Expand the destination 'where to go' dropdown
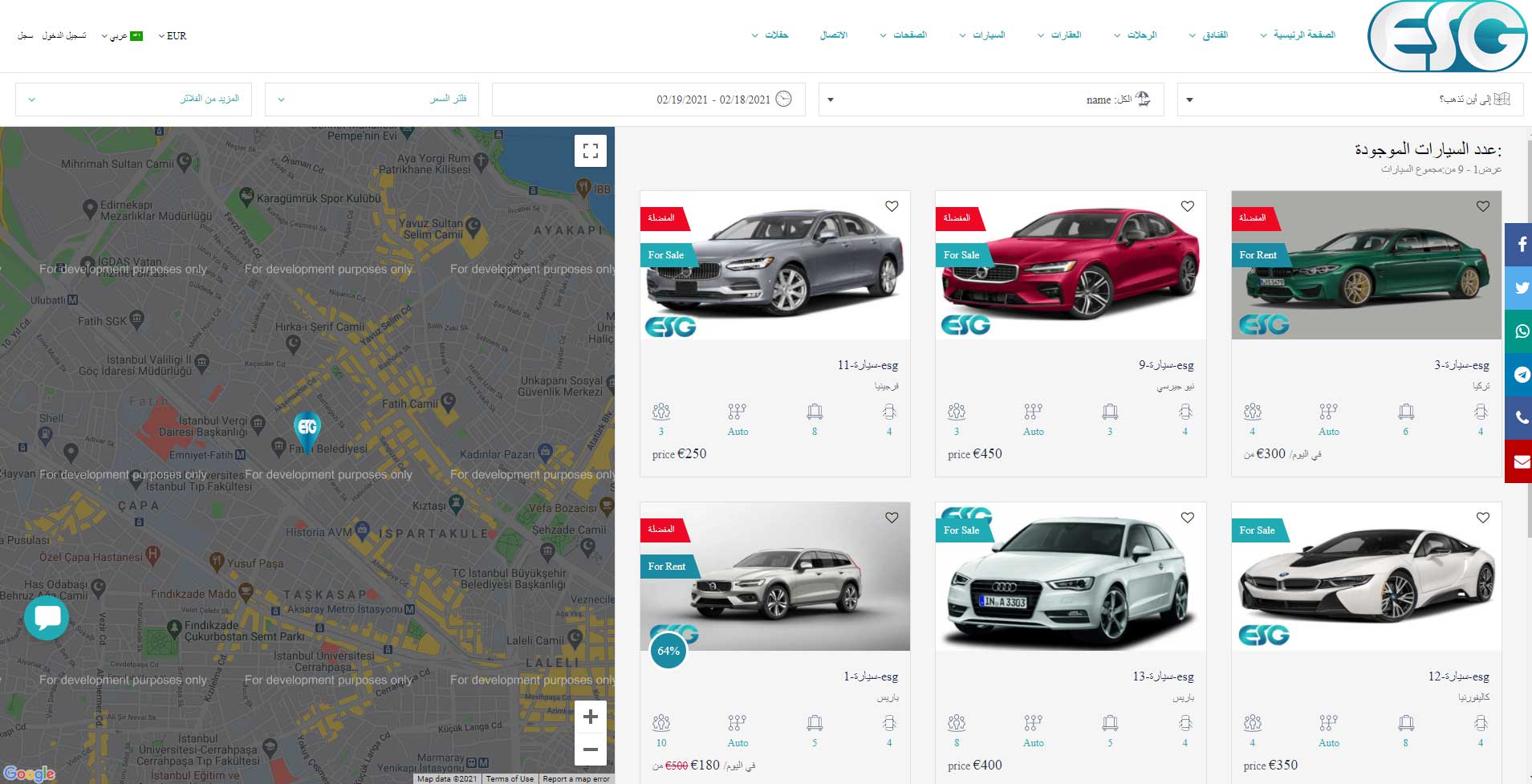Viewport: 1532px width, 784px height. [1350, 100]
